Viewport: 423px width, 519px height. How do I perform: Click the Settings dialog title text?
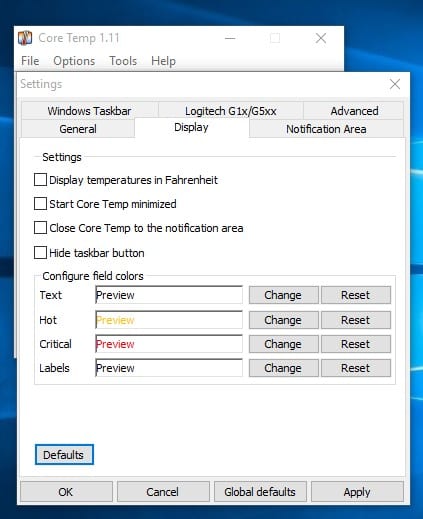click(x=41, y=84)
